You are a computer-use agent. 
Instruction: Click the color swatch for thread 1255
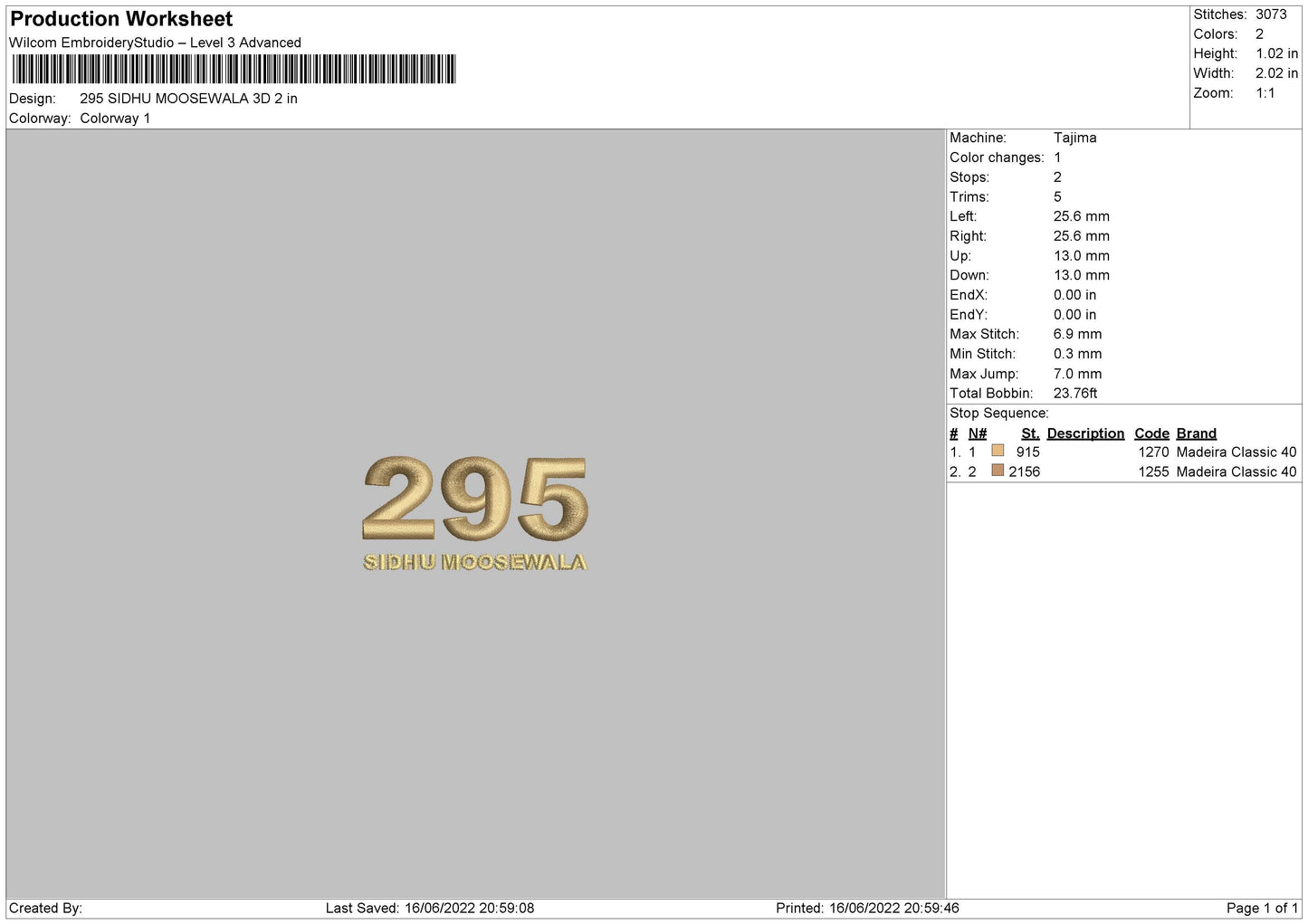pyautogui.click(x=998, y=471)
